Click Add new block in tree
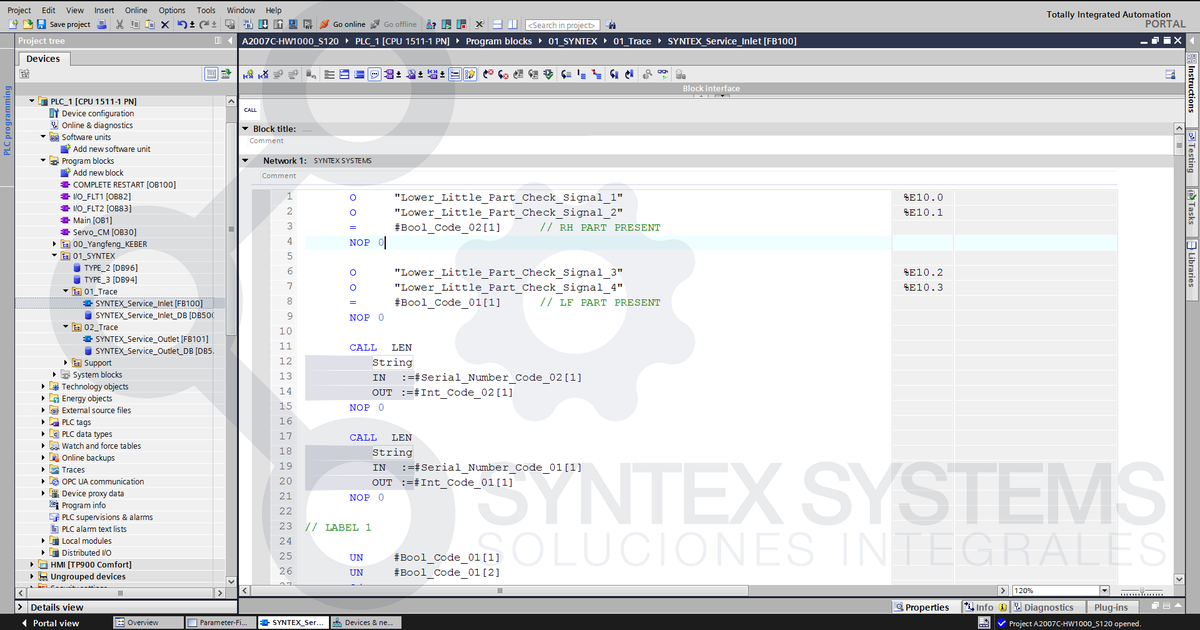The image size is (1200, 630). (98, 172)
